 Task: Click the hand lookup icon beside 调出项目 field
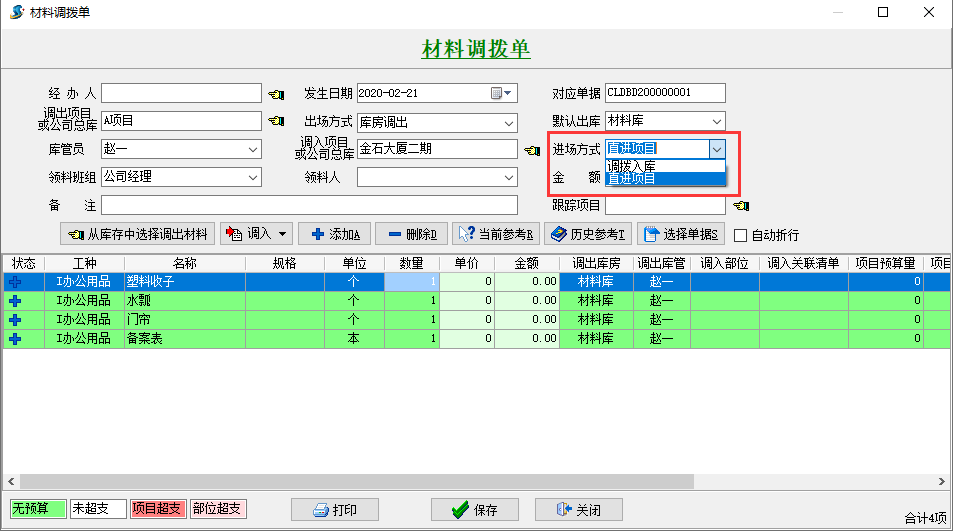coord(276,122)
